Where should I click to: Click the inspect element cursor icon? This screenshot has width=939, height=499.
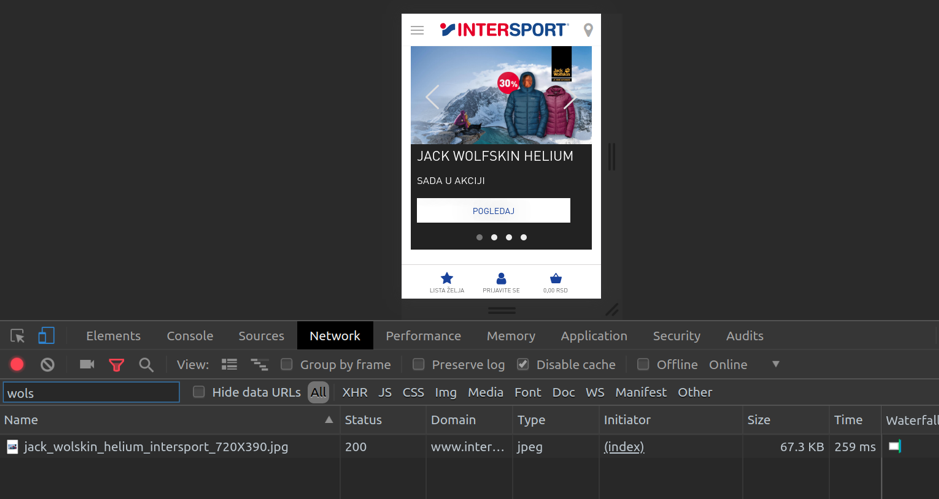(x=18, y=336)
